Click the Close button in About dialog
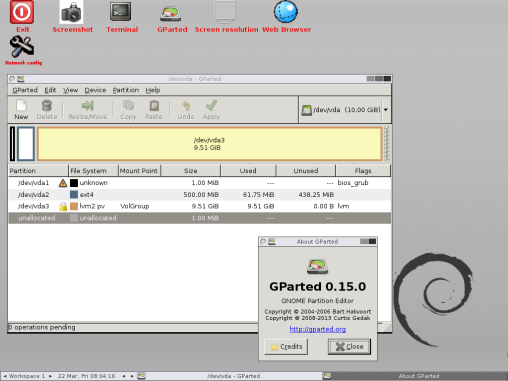The width and height of the screenshot is (508, 381). tap(349, 347)
